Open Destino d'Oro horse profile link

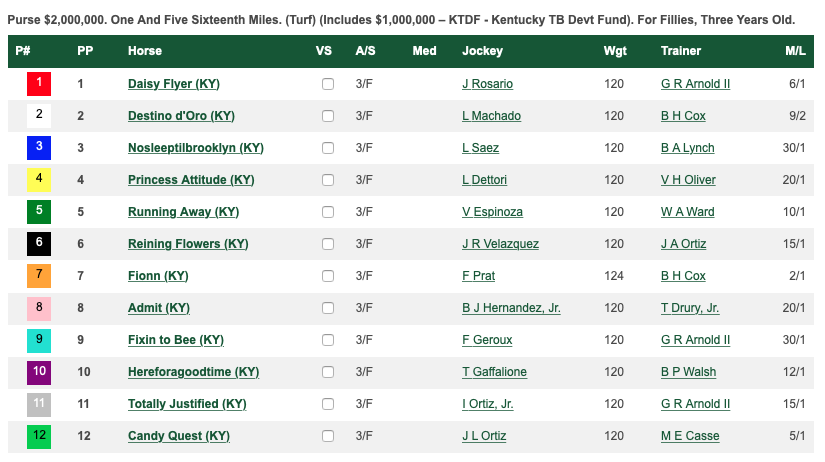coord(181,116)
